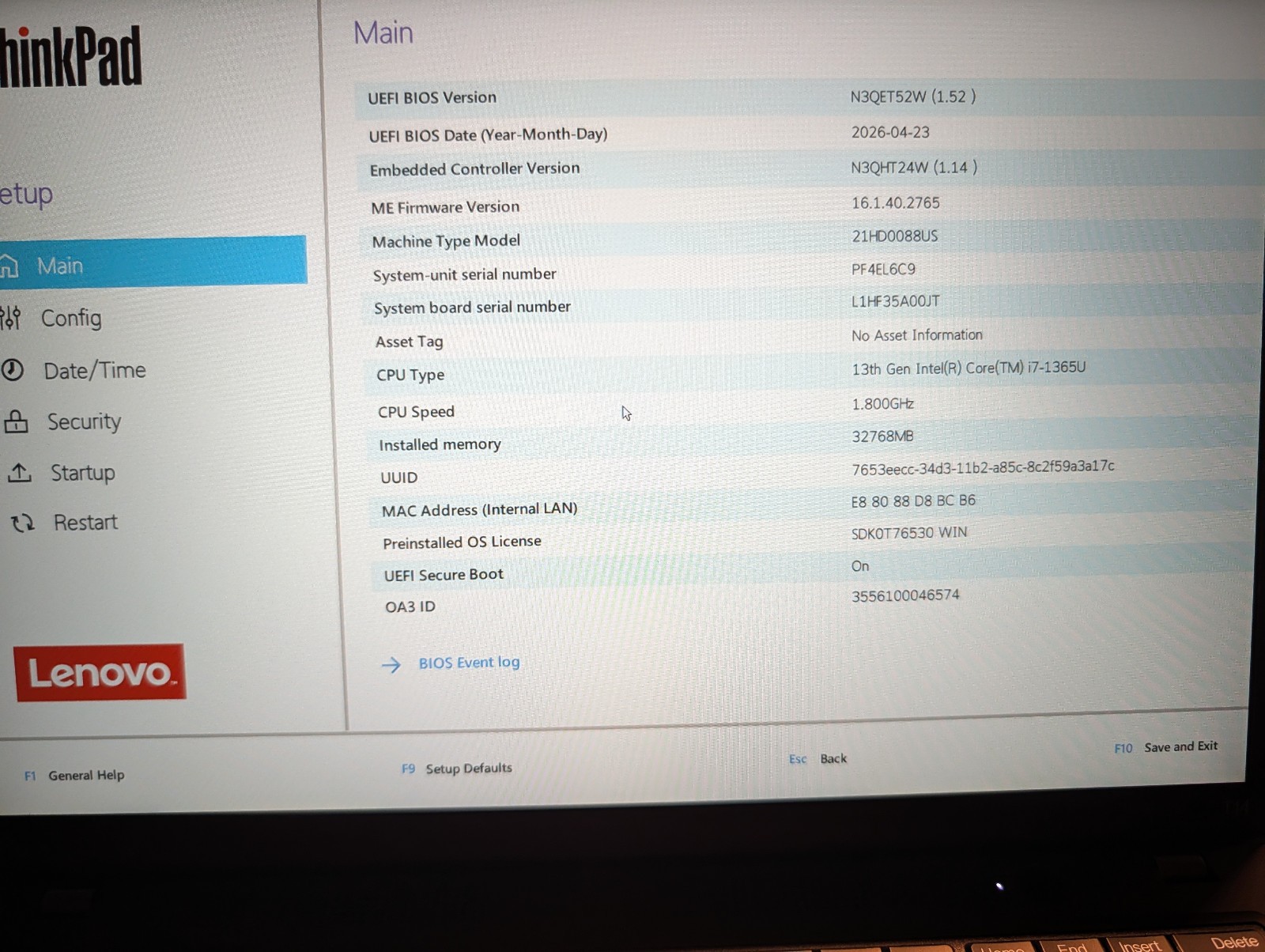Open the Main menu item
1265x952 pixels.
[153, 261]
